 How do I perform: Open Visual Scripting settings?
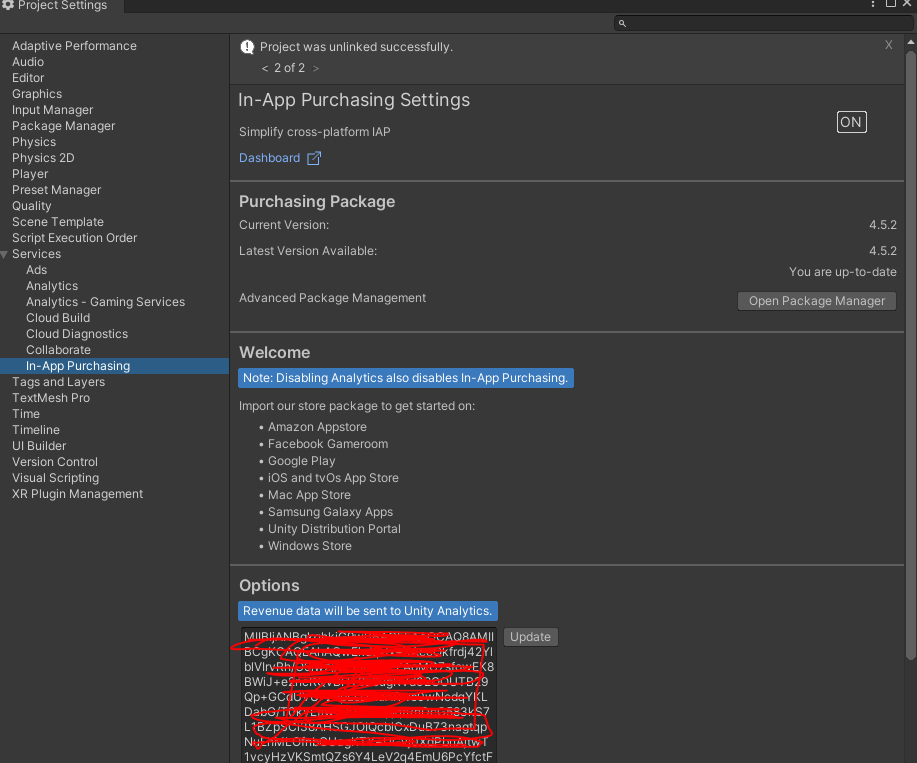click(56, 477)
